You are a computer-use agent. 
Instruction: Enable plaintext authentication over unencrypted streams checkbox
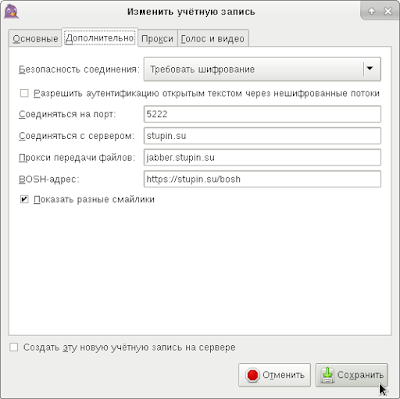(24, 93)
